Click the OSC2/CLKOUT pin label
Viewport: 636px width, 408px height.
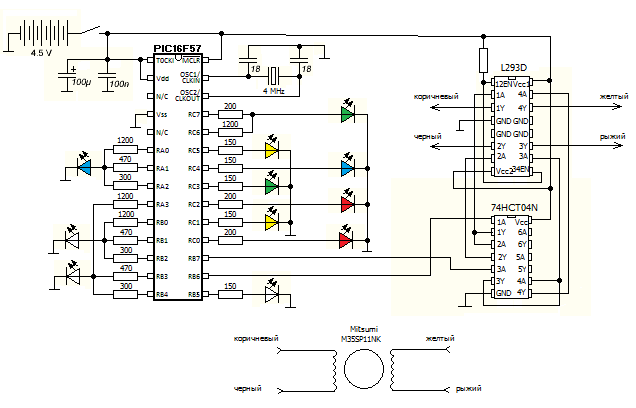point(187,95)
